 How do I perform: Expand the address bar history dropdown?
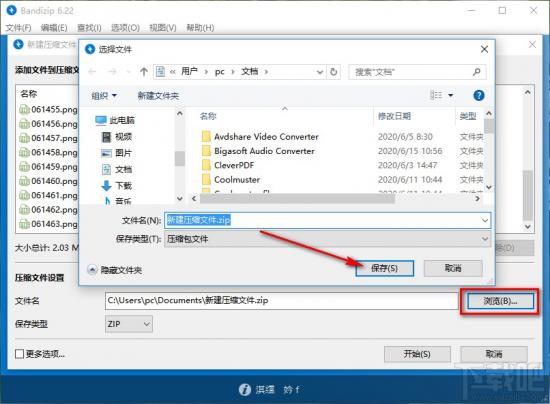click(320, 72)
